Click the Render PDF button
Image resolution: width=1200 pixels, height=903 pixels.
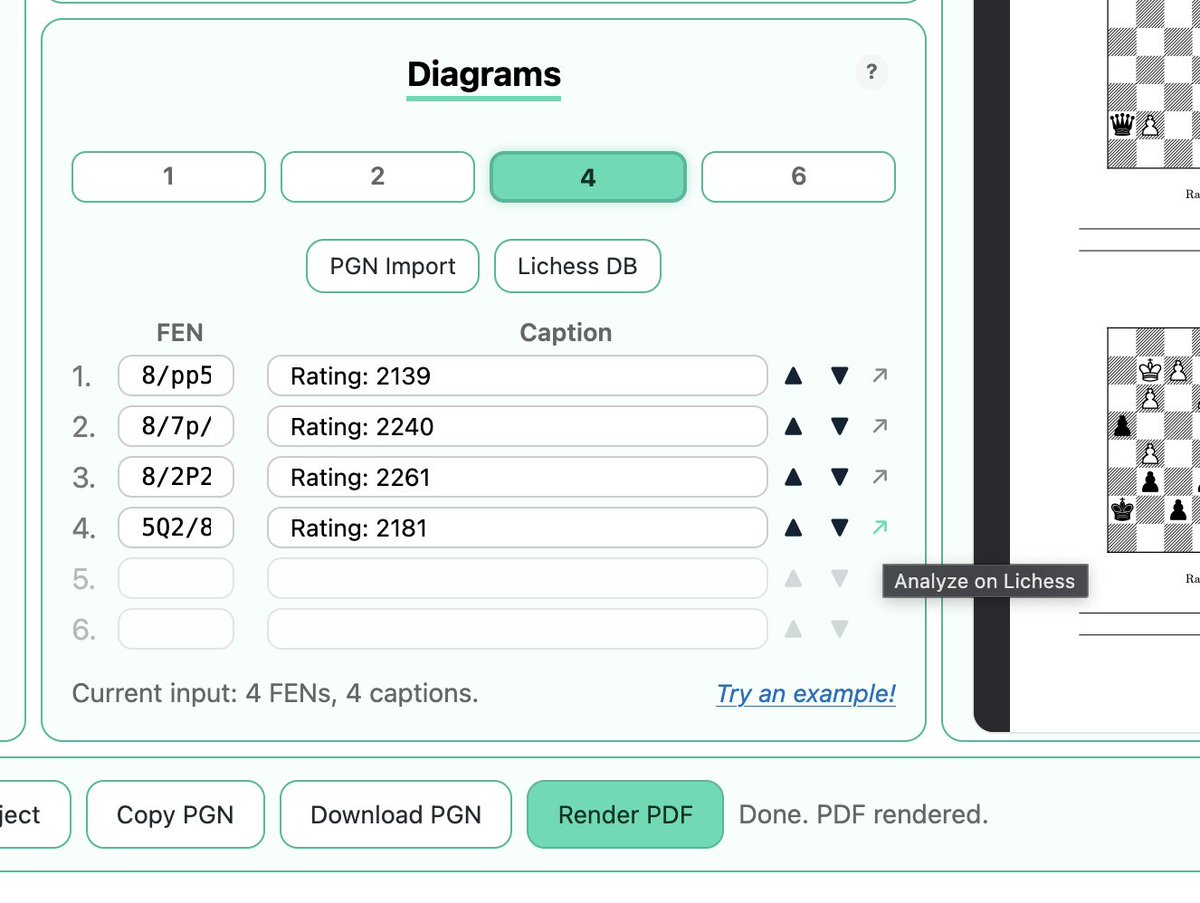(x=625, y=814)
